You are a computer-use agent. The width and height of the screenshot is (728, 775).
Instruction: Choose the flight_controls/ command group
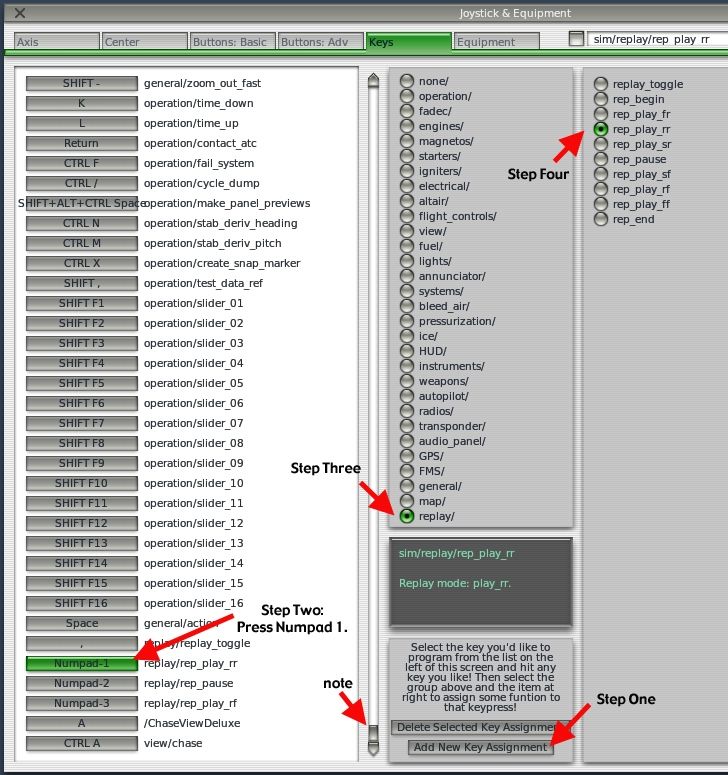point(407,216)
